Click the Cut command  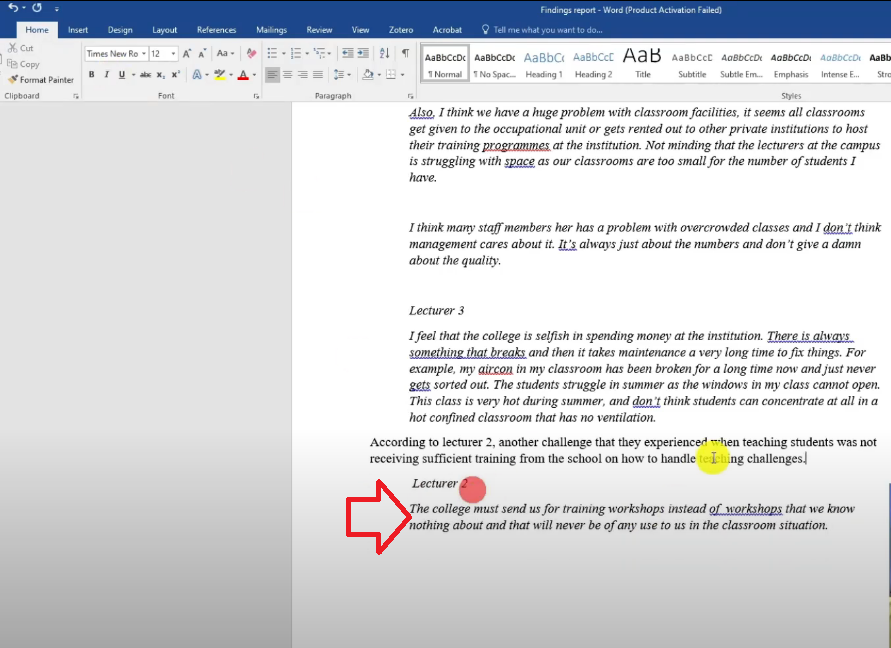tap(20, 48)
